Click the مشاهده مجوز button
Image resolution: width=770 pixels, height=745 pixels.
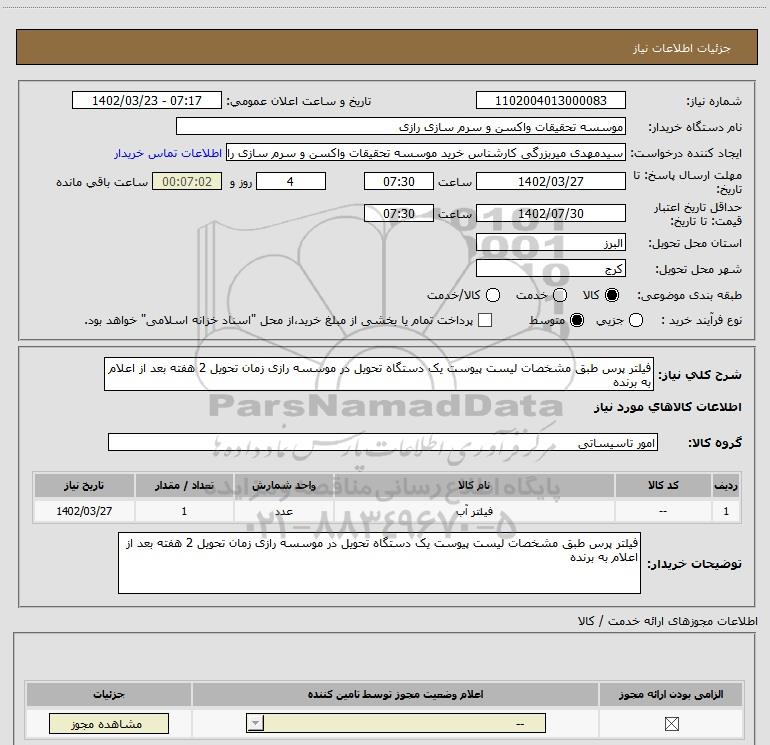click(109, 723)
